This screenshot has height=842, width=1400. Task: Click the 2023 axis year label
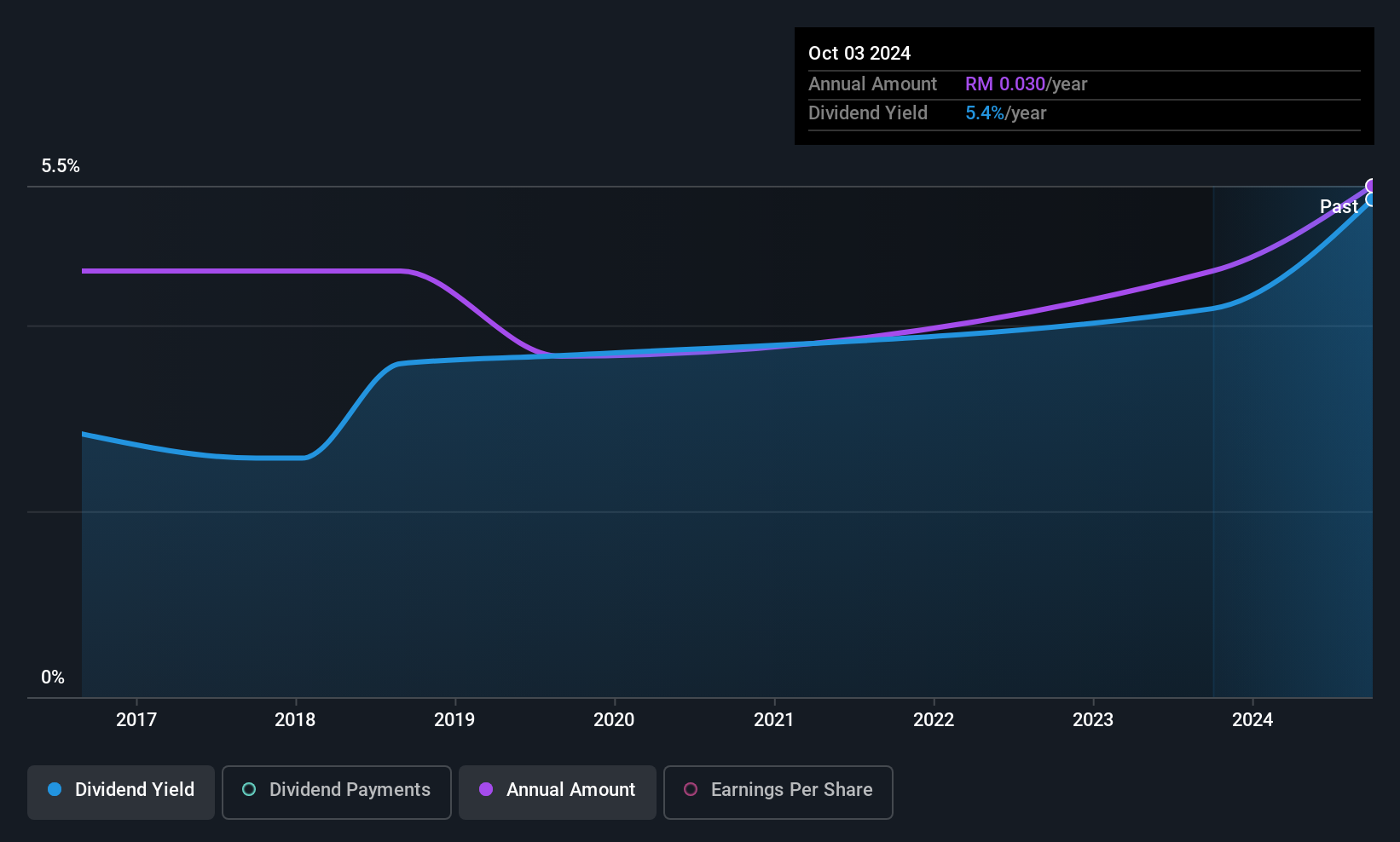pos(1093,720)
